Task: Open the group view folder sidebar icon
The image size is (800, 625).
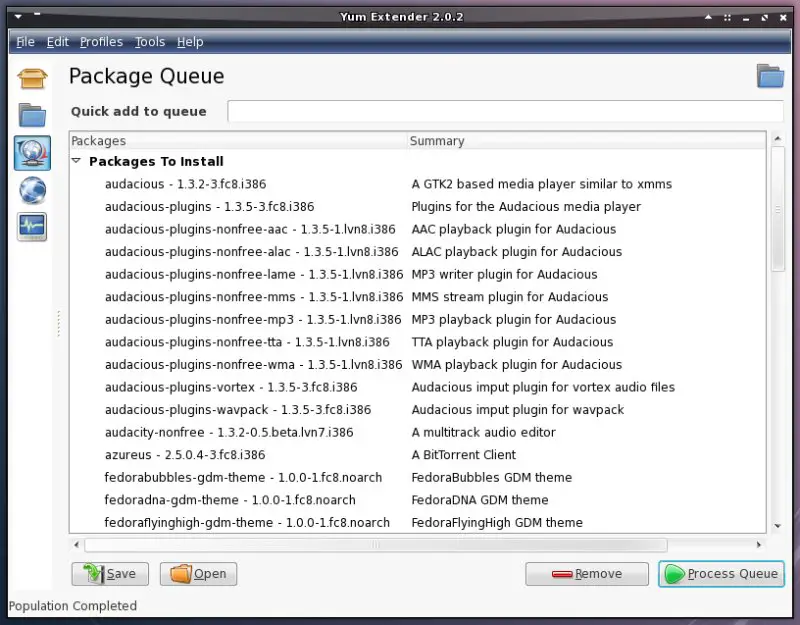Action: pos(32,115)
